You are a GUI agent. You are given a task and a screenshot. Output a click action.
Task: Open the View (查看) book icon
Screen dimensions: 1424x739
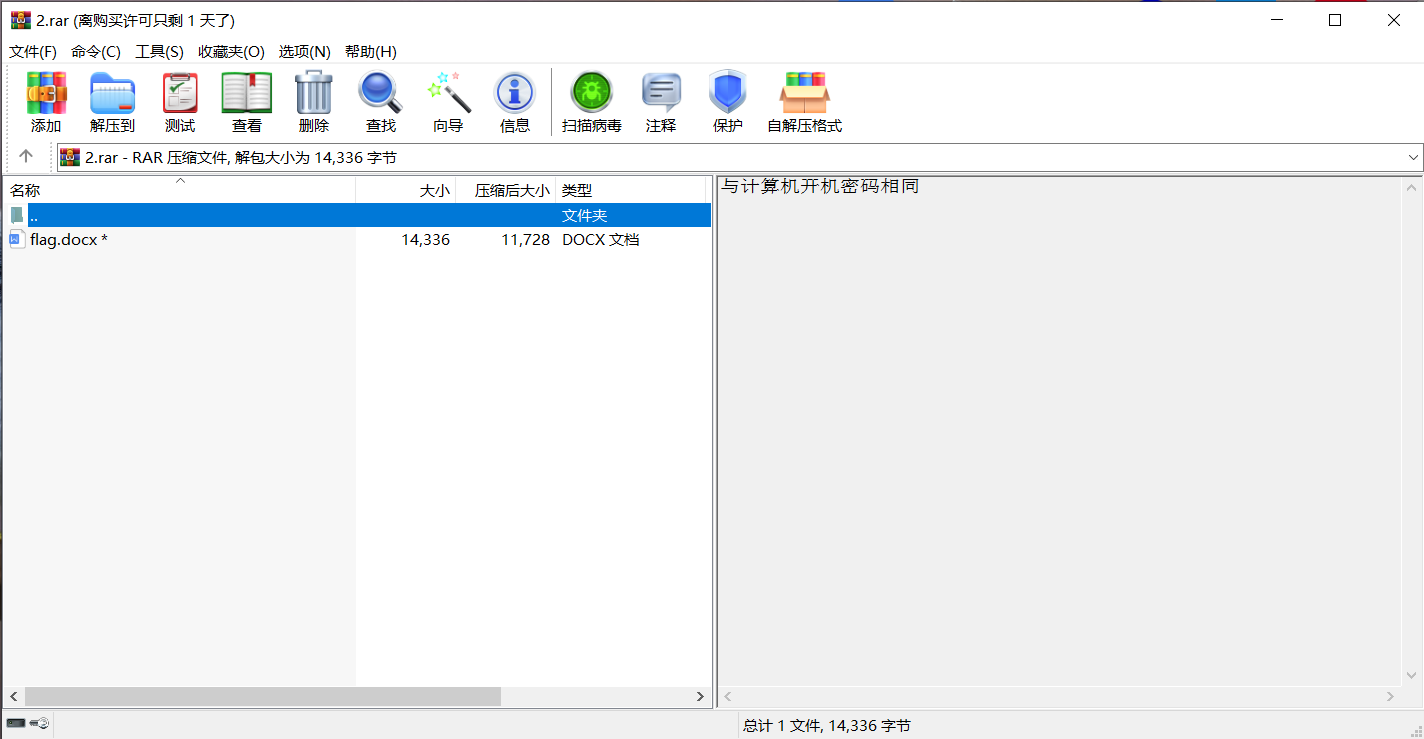pos(246,93)
